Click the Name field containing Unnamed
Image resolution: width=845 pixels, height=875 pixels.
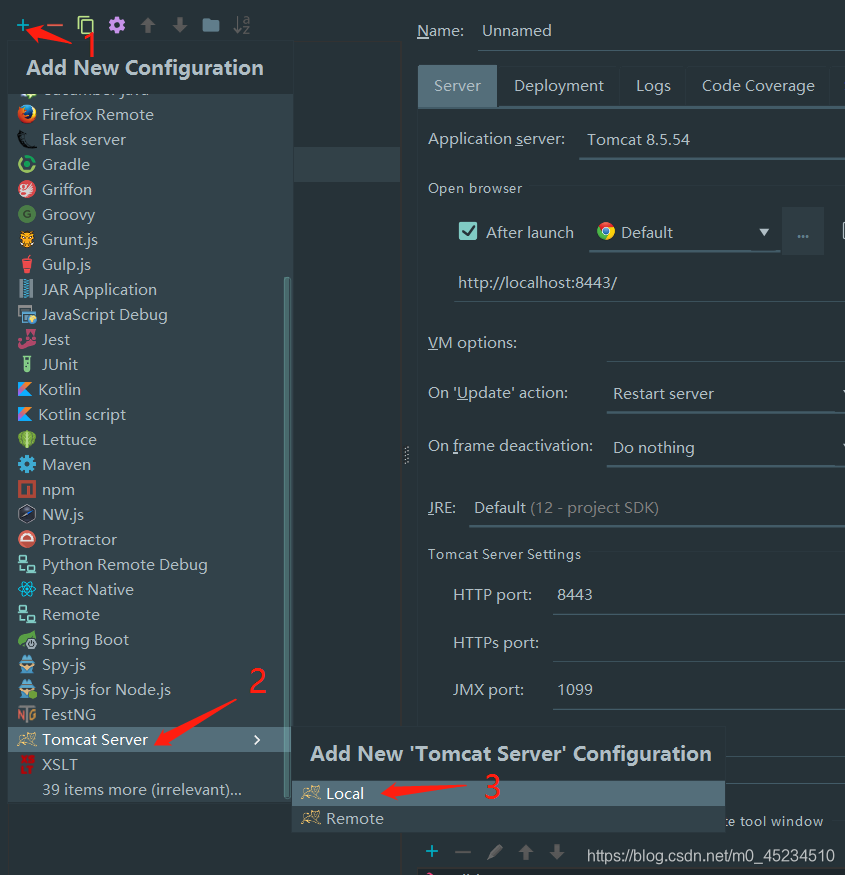661,31
